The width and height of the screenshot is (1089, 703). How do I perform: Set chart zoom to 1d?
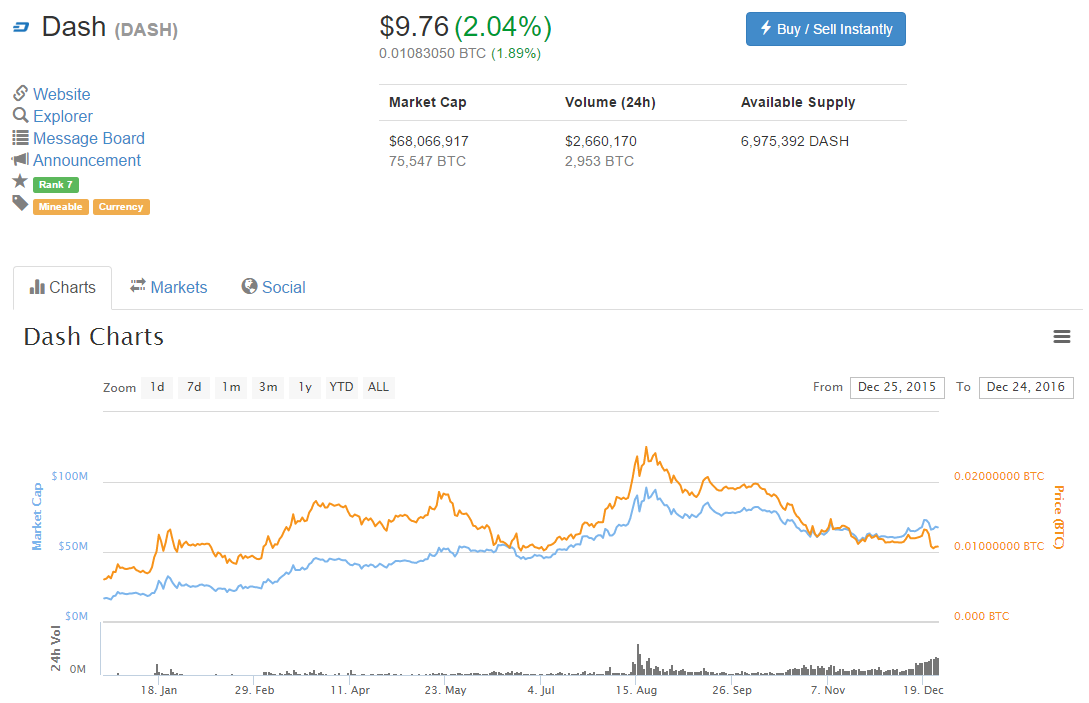(158, 388)
